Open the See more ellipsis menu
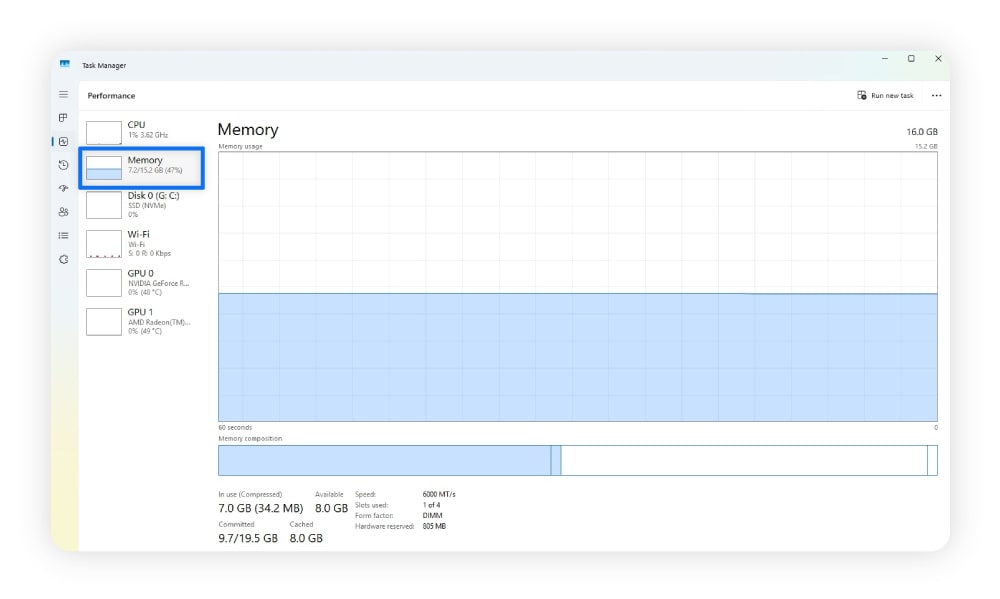This screenshot has height=599, width=1000. [x=936, y=94]
